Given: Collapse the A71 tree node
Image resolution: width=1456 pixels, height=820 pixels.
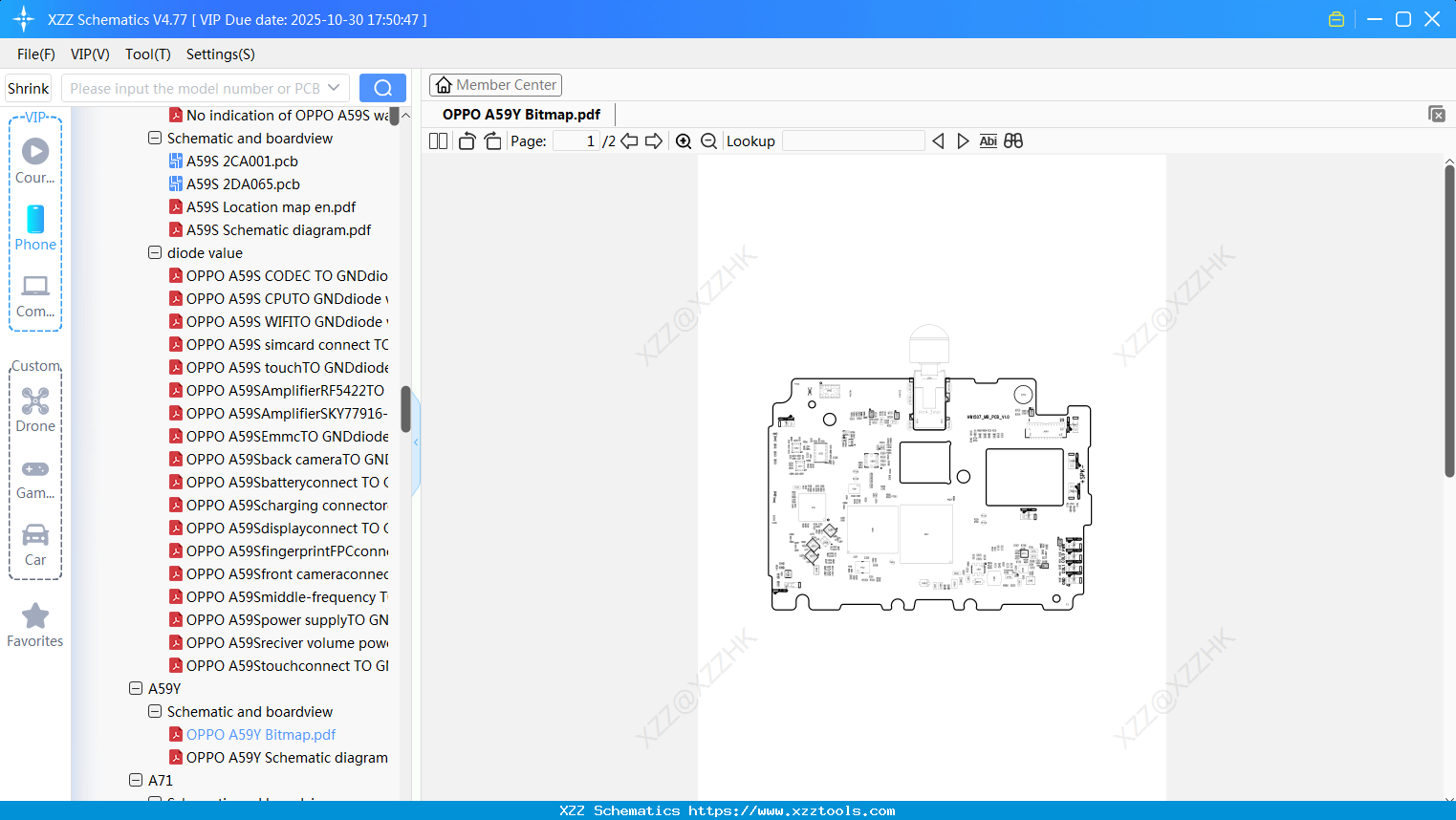Looking at the screenshot, I should point(136,780).
